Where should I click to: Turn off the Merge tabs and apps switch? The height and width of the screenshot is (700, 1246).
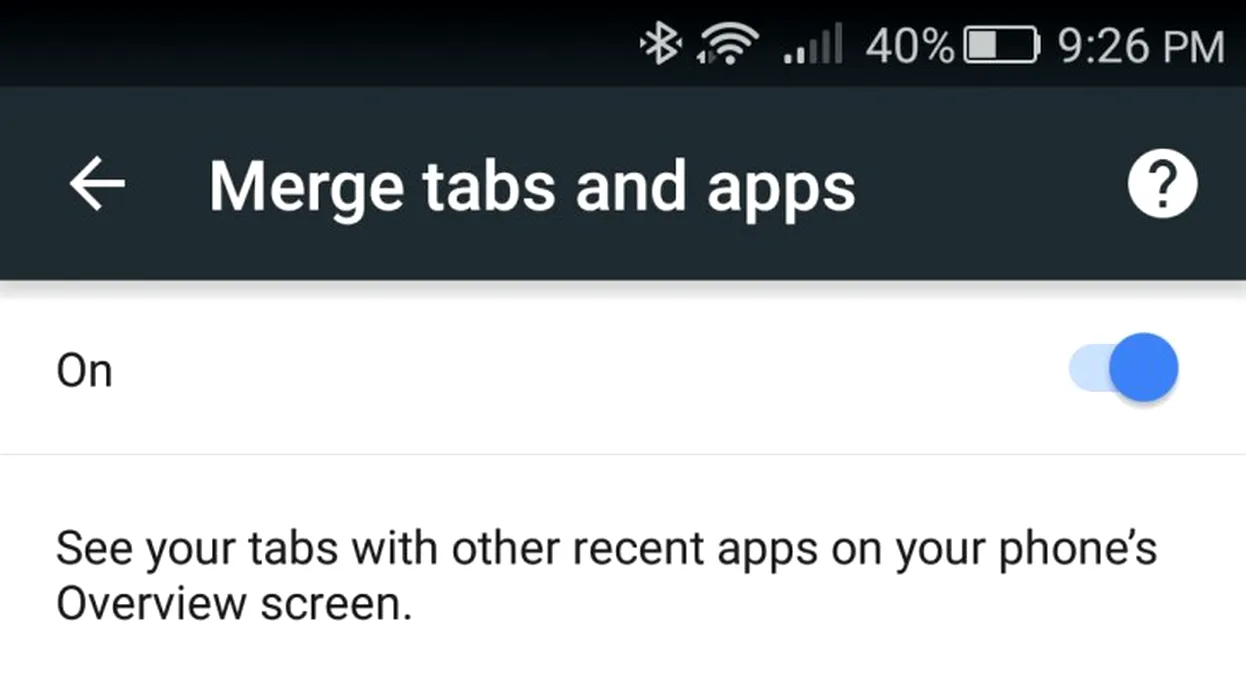coord(1124,368)
